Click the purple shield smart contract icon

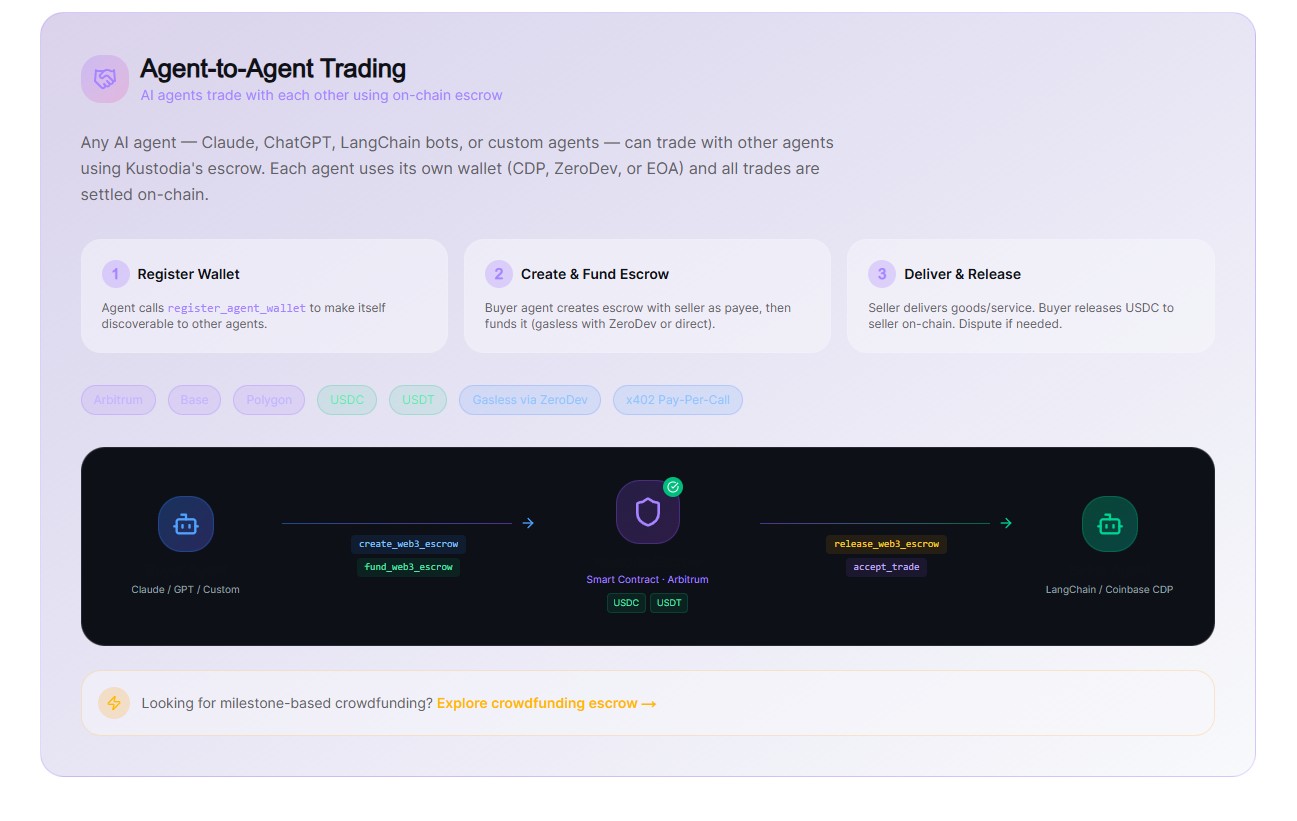tap(648, 512)
